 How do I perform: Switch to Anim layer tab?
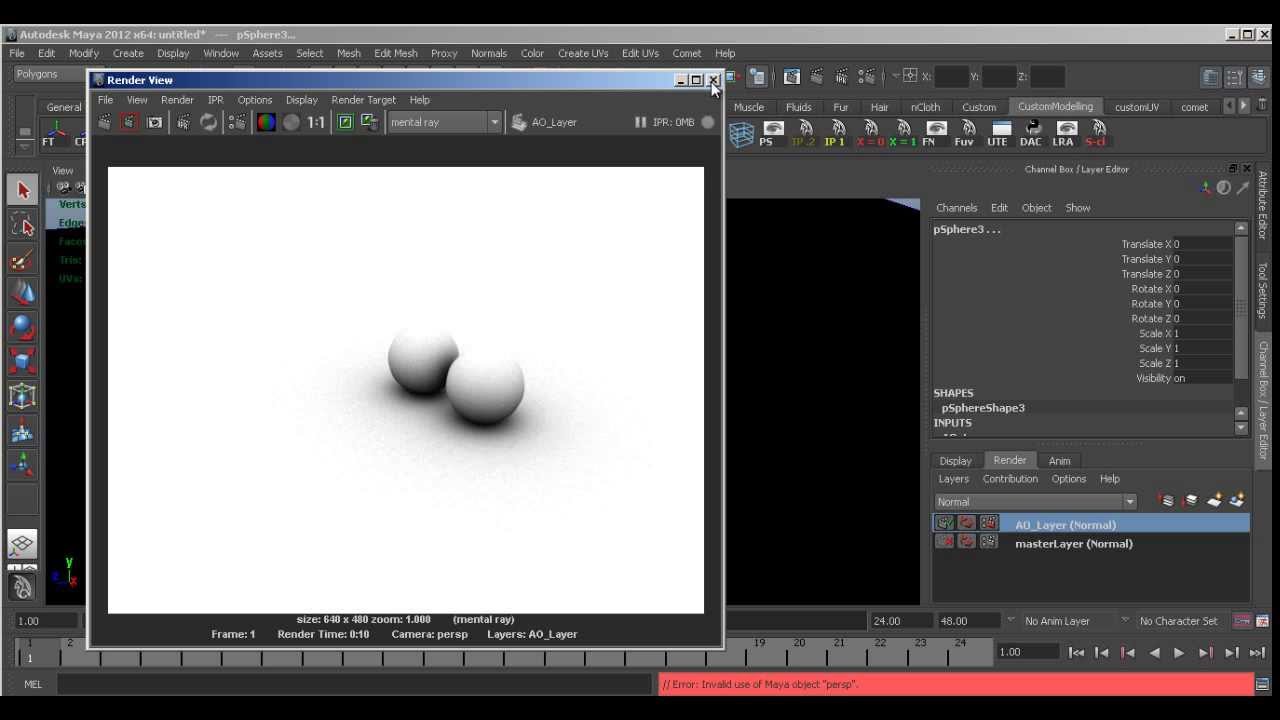1059,461
